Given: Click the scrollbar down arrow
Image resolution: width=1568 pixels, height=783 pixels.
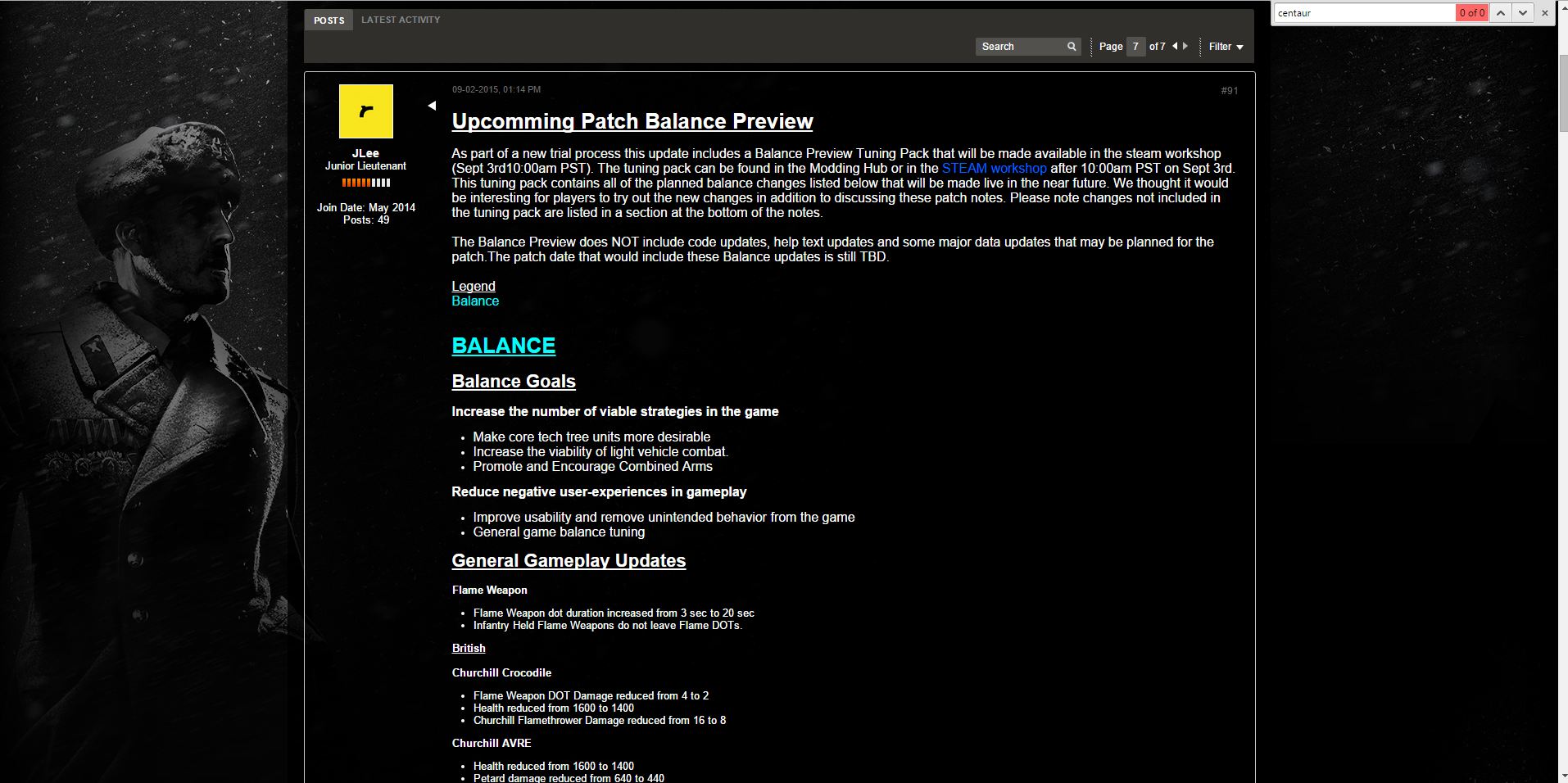Looking at the screenshot, I should [1563, 776].
